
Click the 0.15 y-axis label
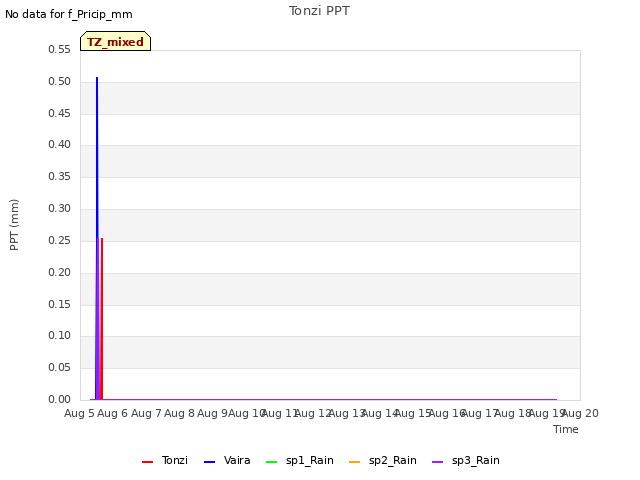tap(59, 304)
